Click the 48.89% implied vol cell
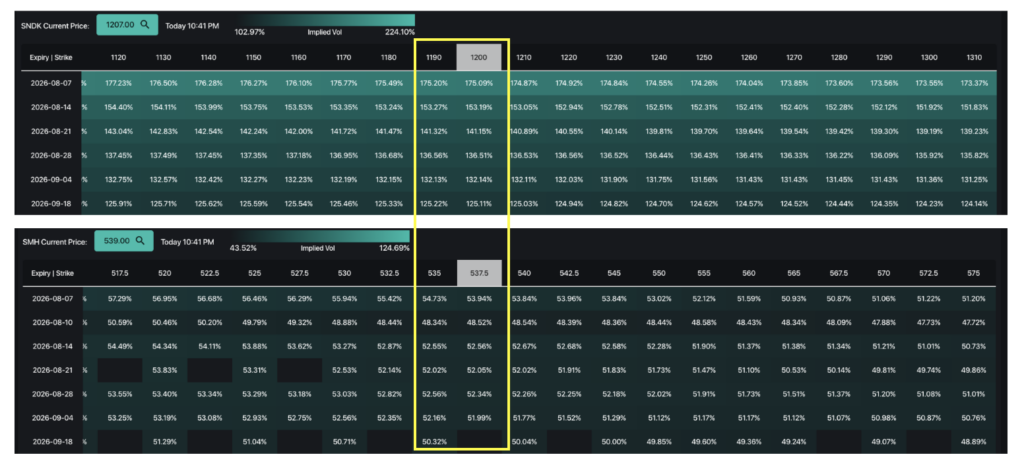 click(974, 442)
